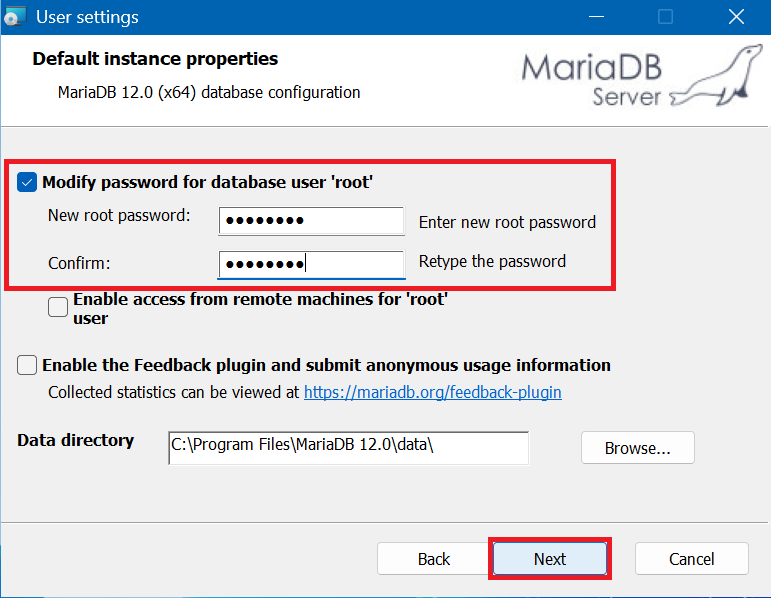Close the User settings dialog
The width and height of the screenshot is (771, 598).
(736, 17)
